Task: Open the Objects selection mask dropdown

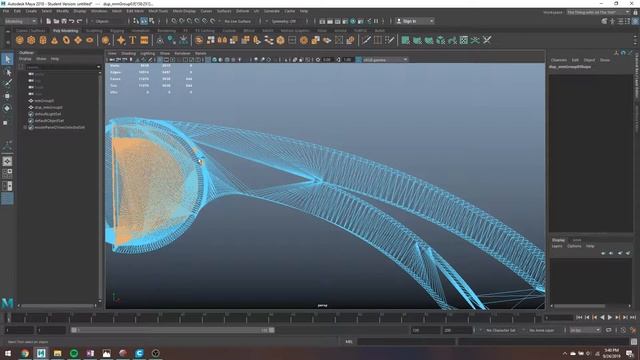Action: click(109, 21)
